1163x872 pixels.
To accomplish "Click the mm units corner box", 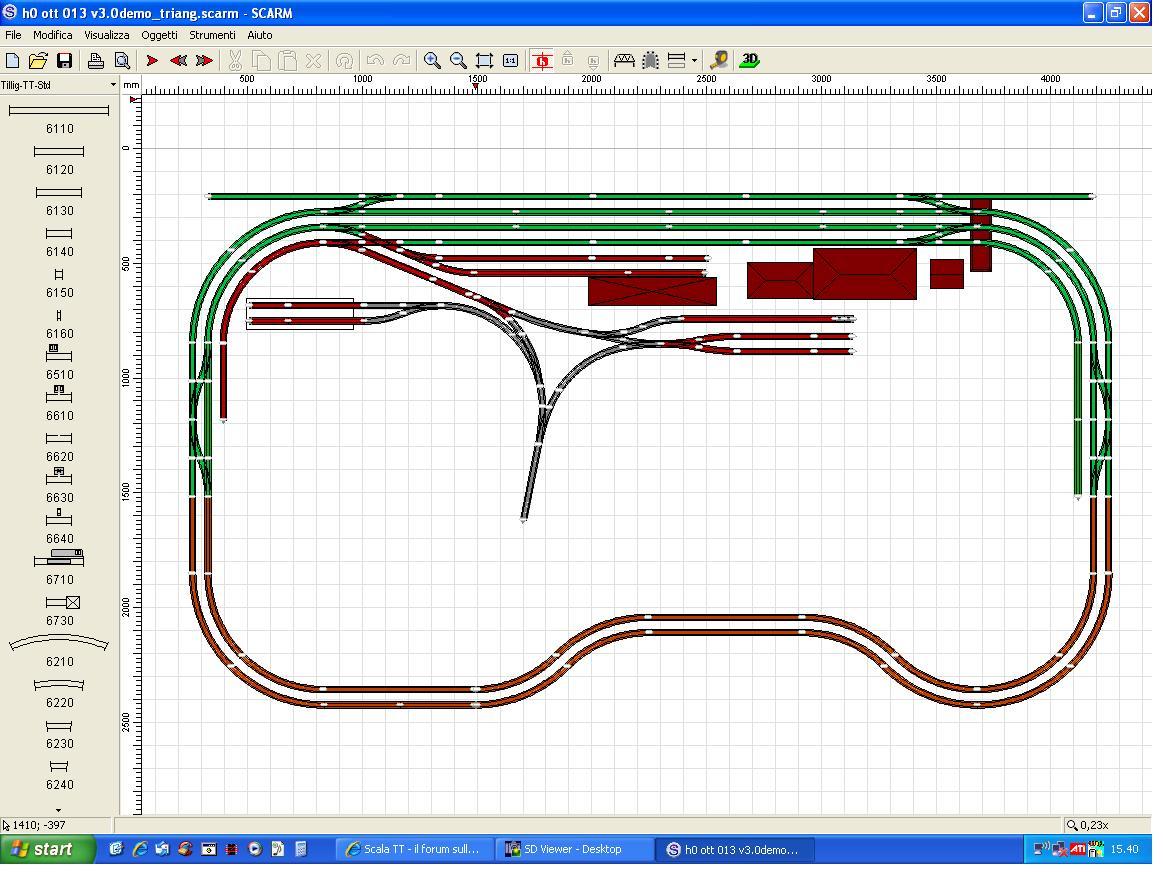I will point(131,85).
